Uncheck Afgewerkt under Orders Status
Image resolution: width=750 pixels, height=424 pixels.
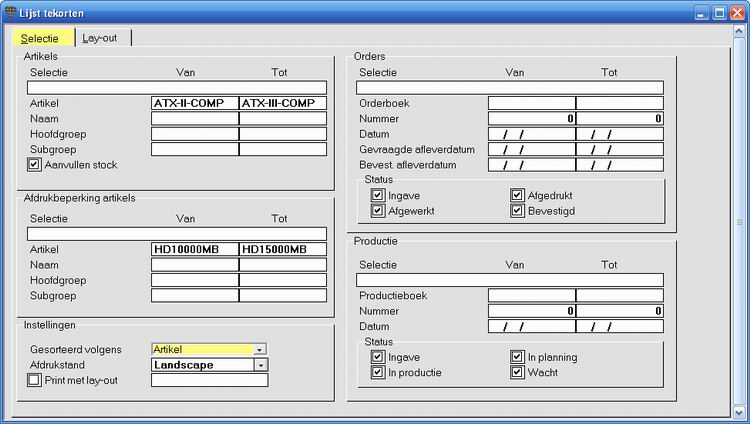(x=377, y=211)
